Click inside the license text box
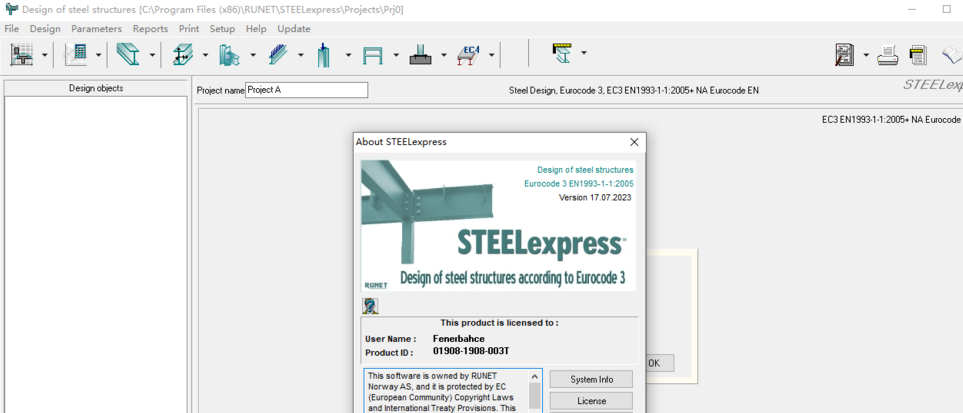 [x=446, y=391]
